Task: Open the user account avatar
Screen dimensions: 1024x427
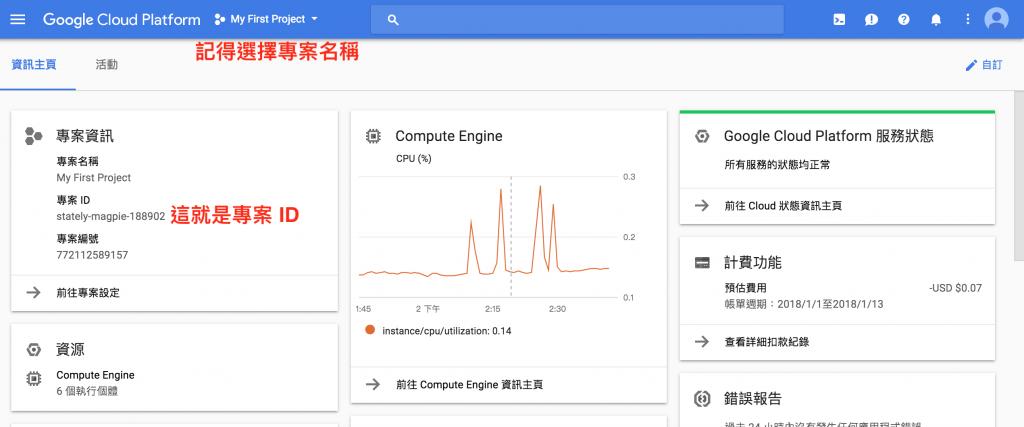Action: point(997,19)
